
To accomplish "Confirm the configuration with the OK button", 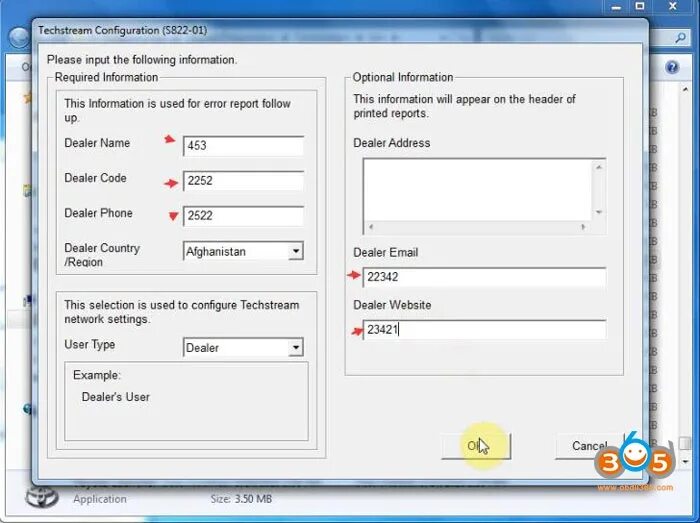I will coord(476,446).
